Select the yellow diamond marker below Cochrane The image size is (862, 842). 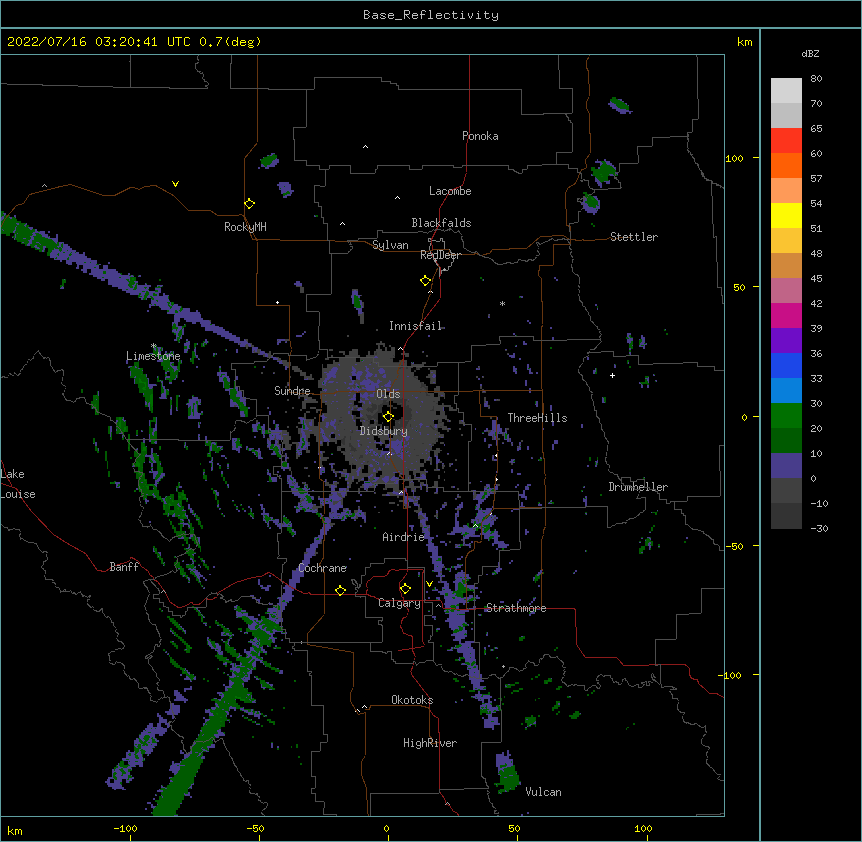pyautogui.click(x=340, y=590)
